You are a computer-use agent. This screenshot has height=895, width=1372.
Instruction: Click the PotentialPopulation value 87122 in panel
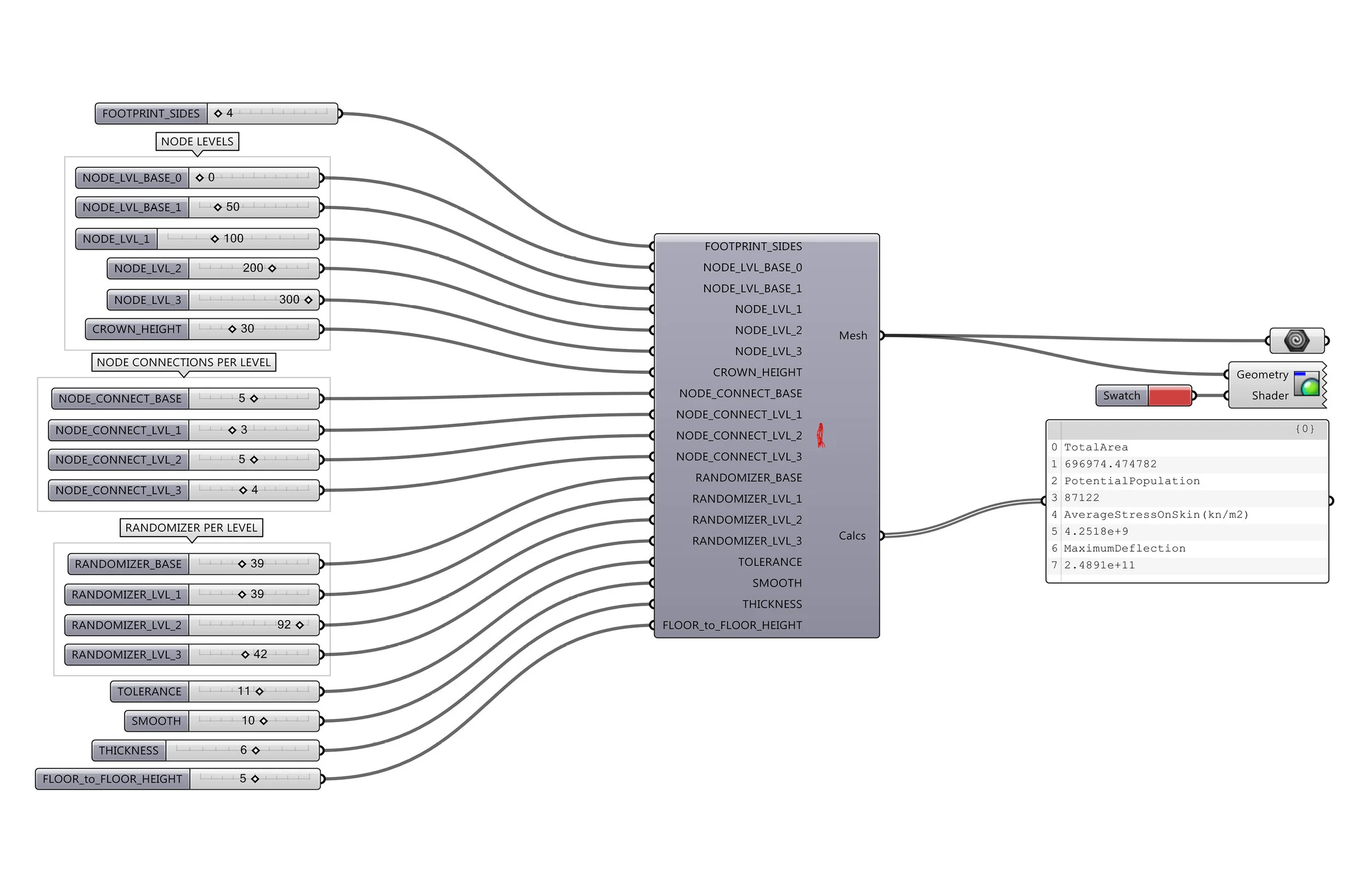[x=1082, y=497]
